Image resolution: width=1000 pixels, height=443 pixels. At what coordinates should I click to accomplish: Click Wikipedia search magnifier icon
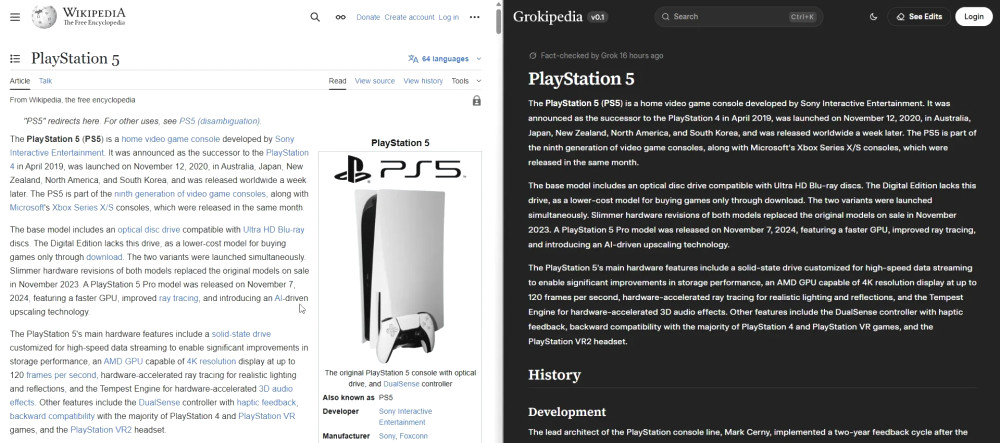tap(315, 17)
